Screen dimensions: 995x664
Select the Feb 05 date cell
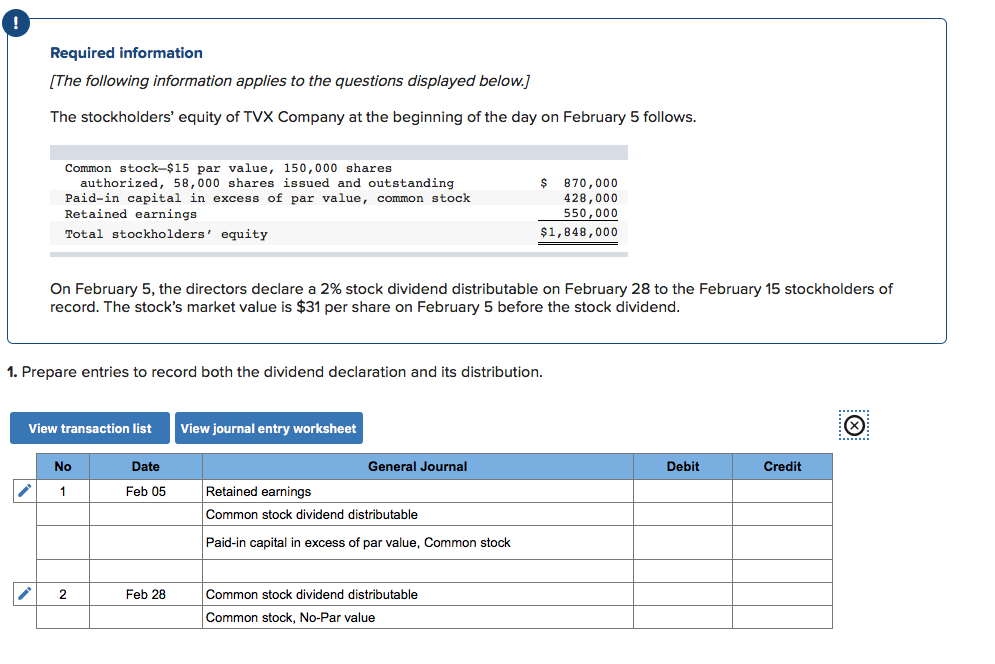(146, 490)
